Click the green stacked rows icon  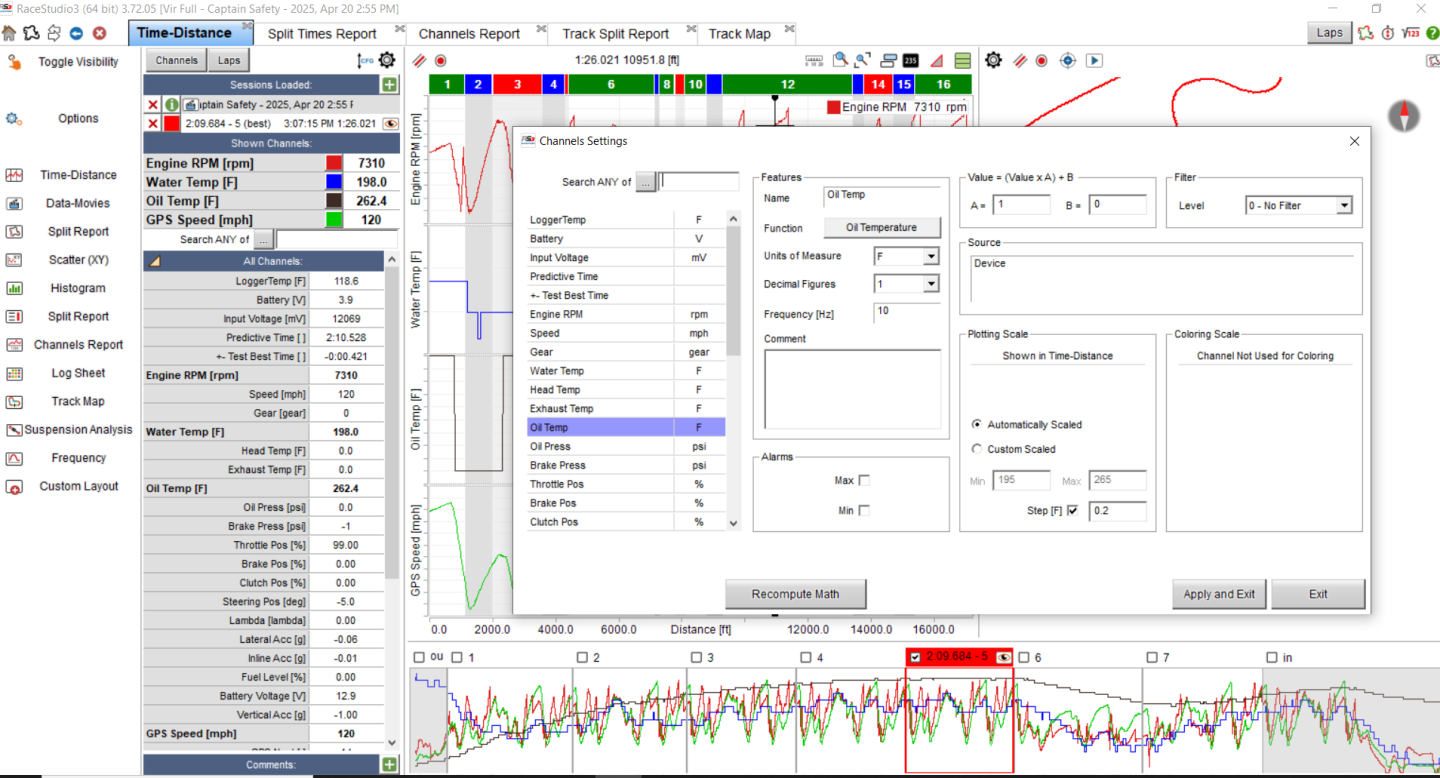coord(962,60)
